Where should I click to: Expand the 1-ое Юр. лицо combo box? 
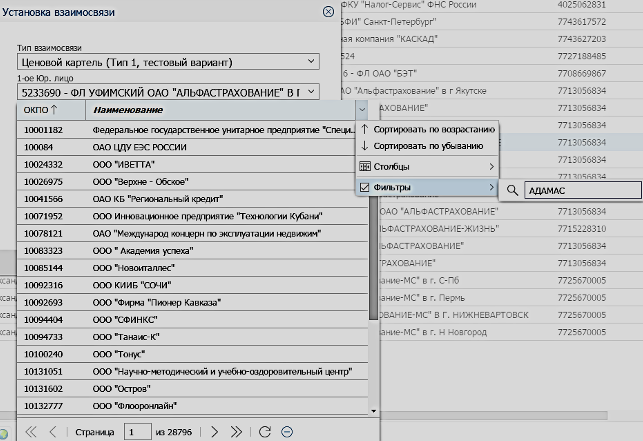point(311,91)
